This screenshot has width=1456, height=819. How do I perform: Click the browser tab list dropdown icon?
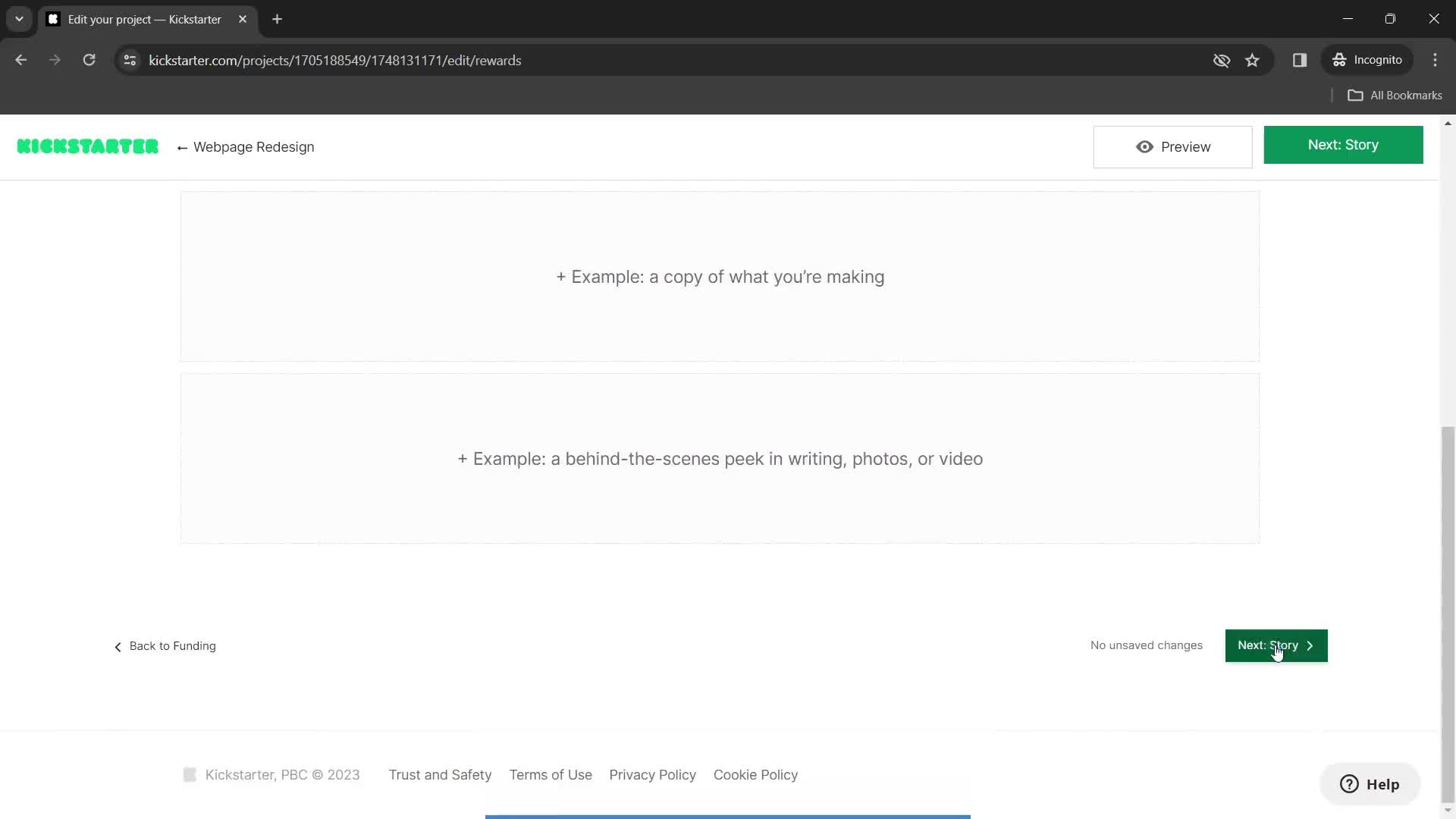(18, 19)
